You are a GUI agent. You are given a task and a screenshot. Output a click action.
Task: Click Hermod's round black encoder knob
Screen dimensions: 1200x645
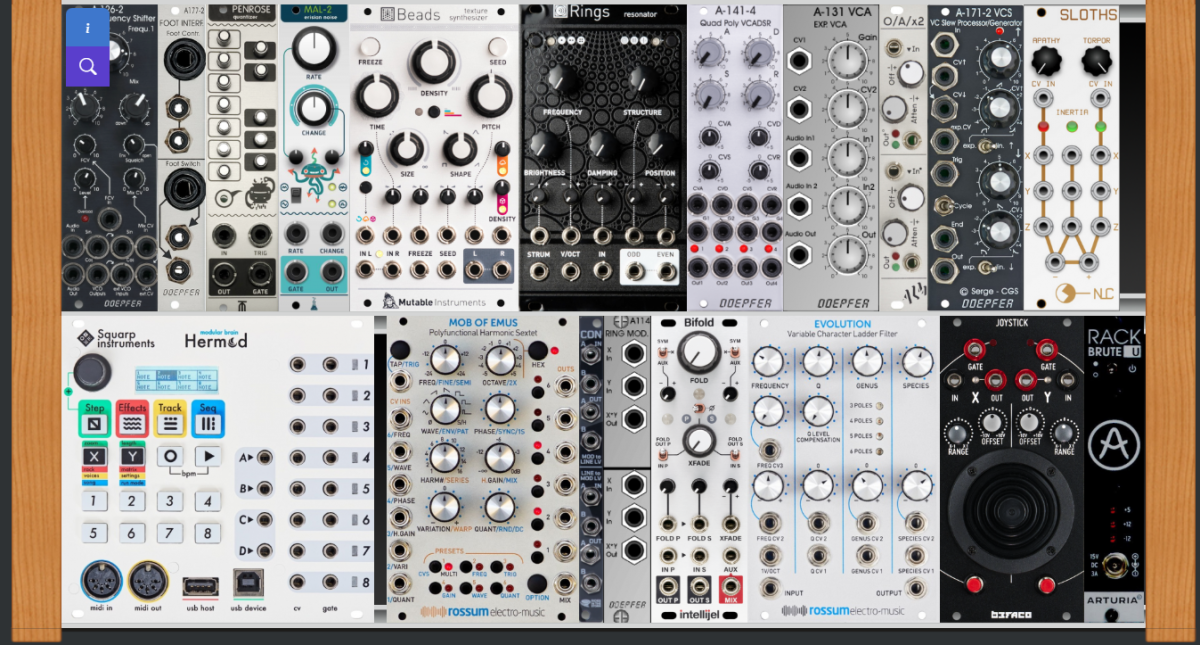[x=91, y=371]
